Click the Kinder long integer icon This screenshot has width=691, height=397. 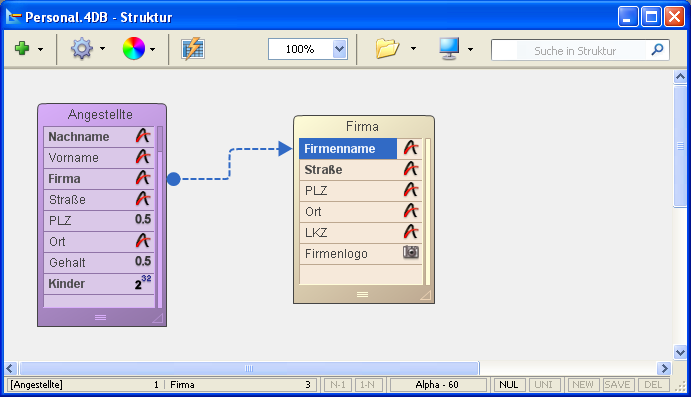tap(143, 282)
